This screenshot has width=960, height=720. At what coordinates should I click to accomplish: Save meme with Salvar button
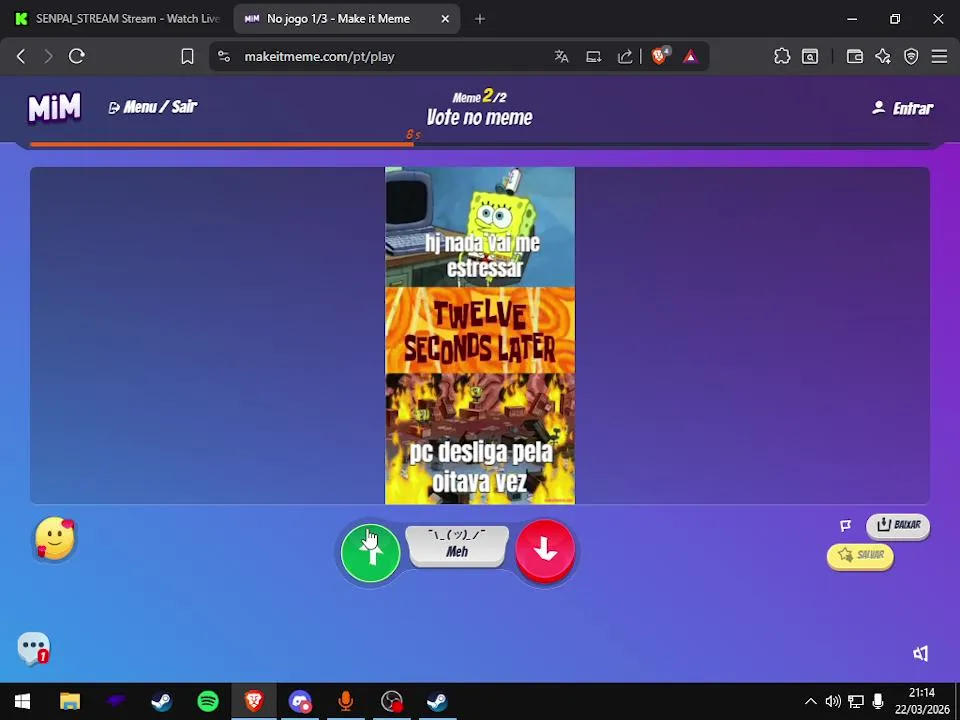(860, 555)
